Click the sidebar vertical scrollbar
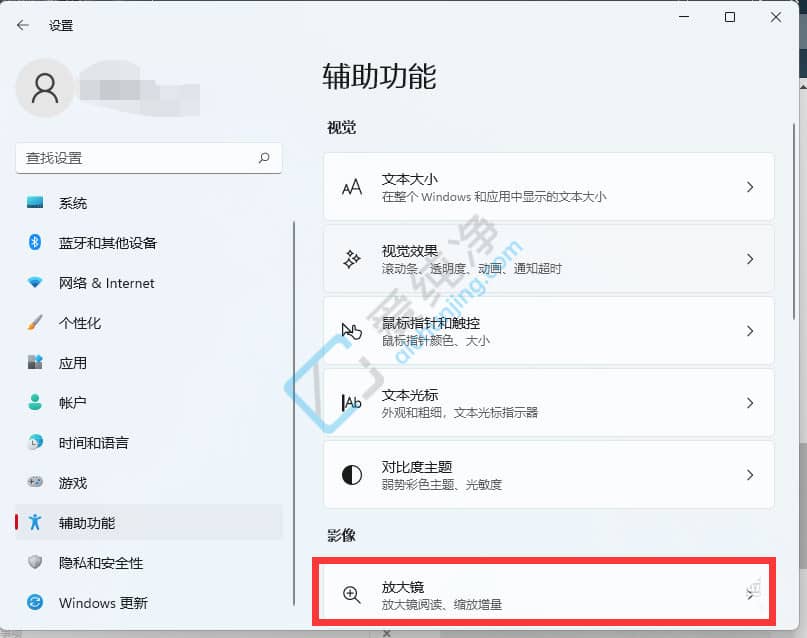 click(x=294, y=414)
